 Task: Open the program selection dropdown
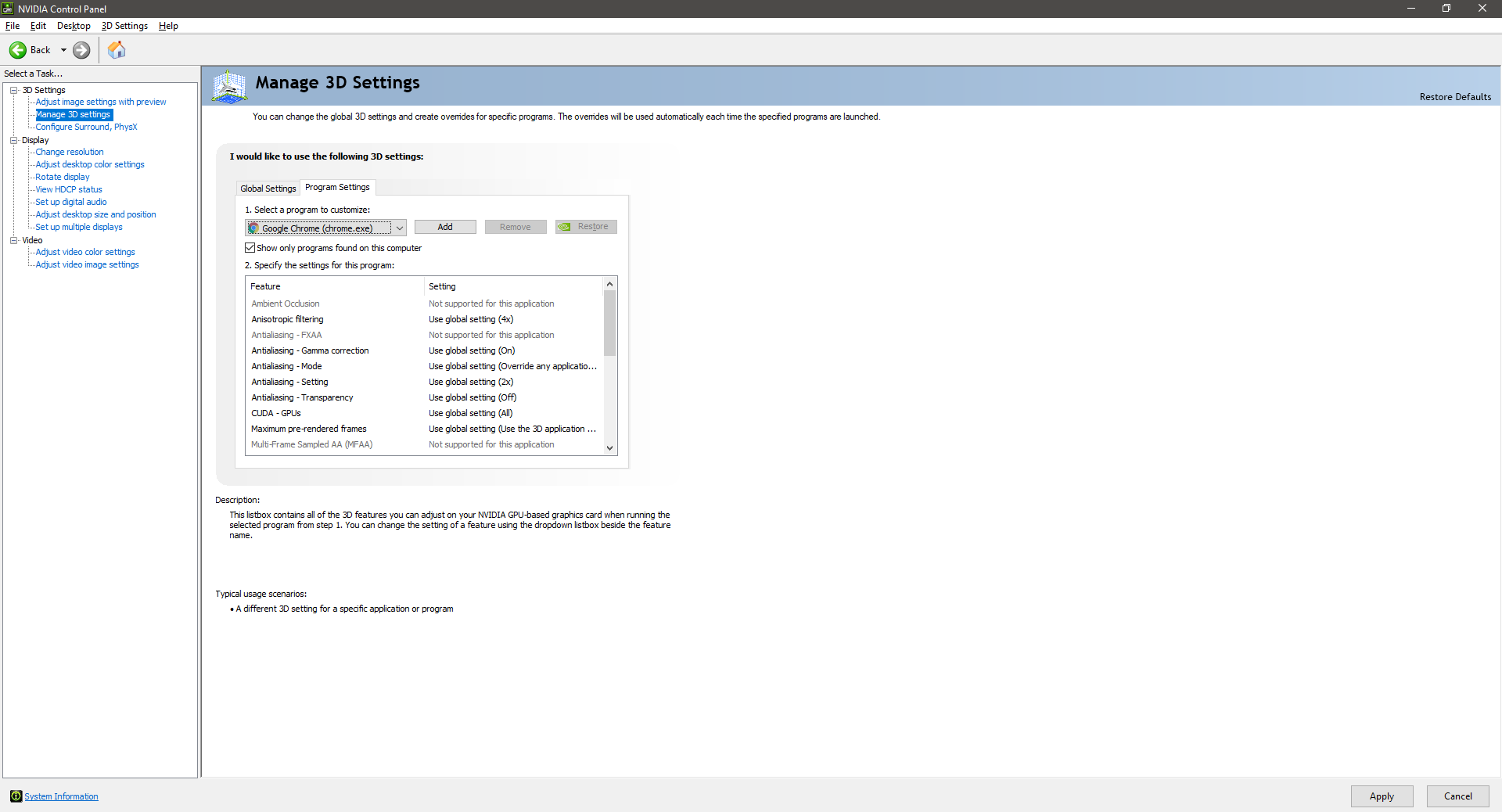[400, 228]
